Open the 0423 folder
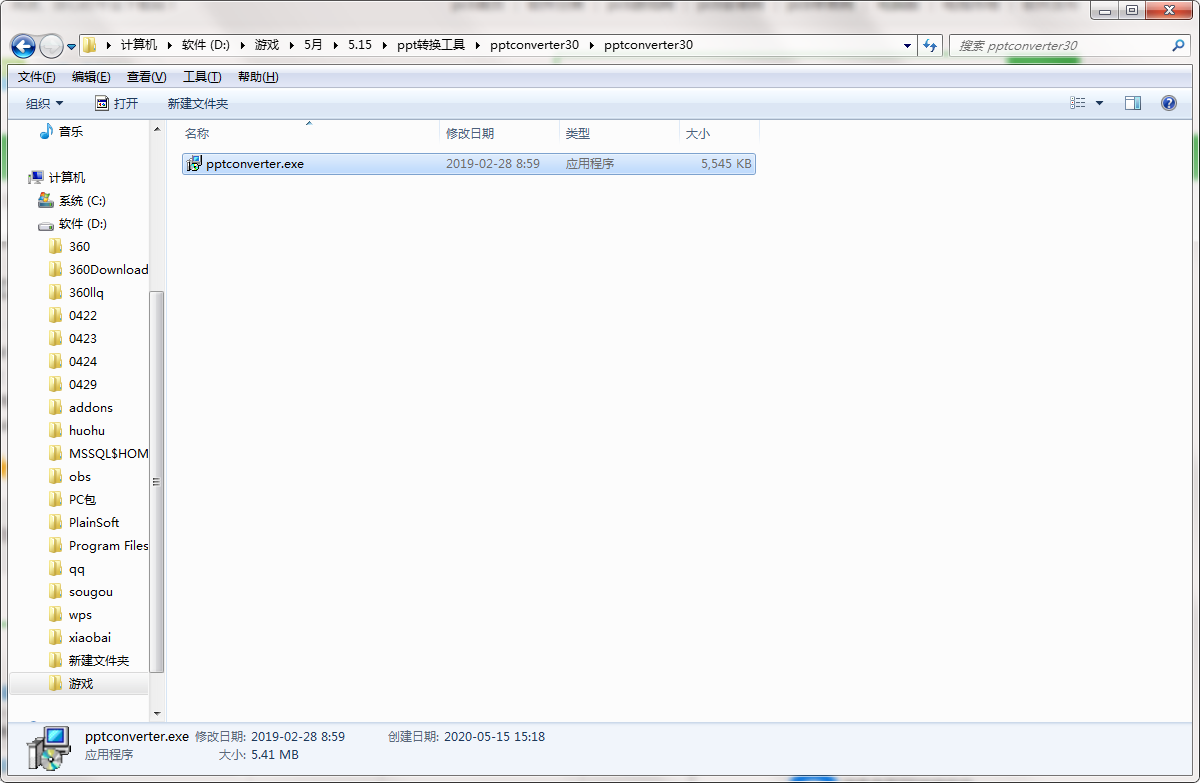This screenshot has width=1200, height=783. pyautogui.click(x=83, y=338)
